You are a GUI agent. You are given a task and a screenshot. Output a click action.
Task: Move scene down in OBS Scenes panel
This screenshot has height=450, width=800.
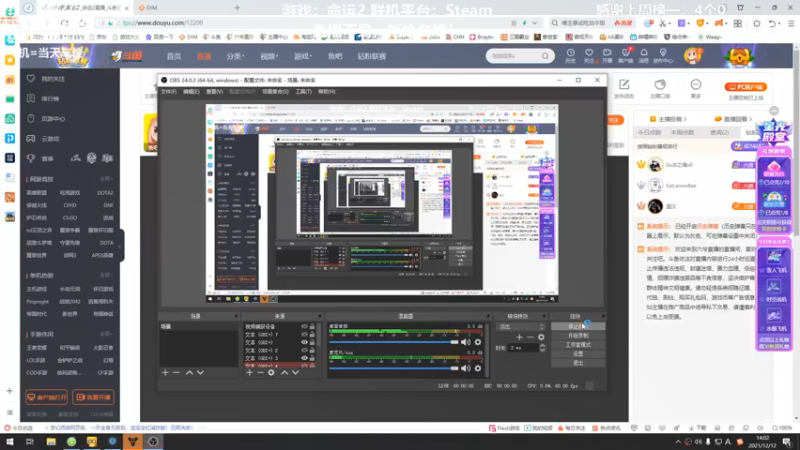[x=201, y=373]
